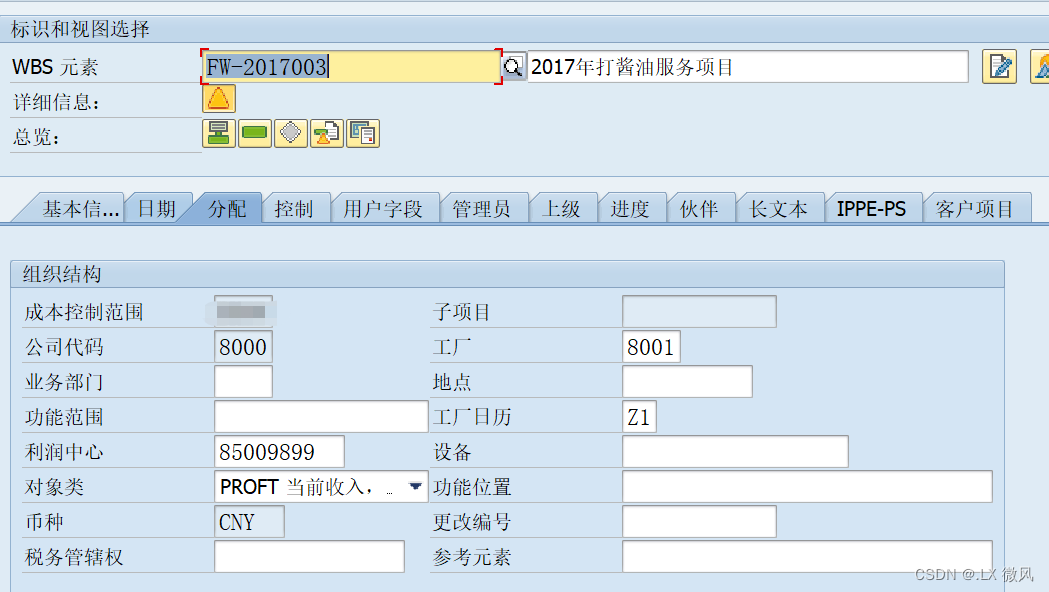The height and width of the screenshot is (592, 1049).
Task: Switch to the 控制 tab
Action: click(296, 207)
